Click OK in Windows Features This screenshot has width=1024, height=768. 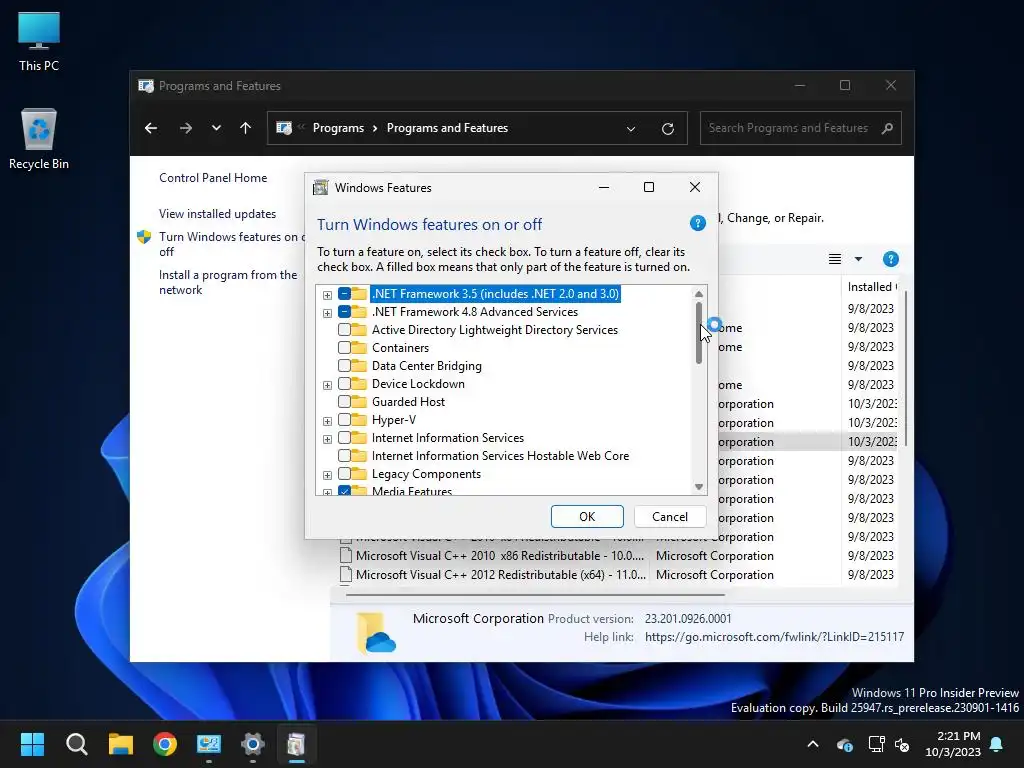587,517
